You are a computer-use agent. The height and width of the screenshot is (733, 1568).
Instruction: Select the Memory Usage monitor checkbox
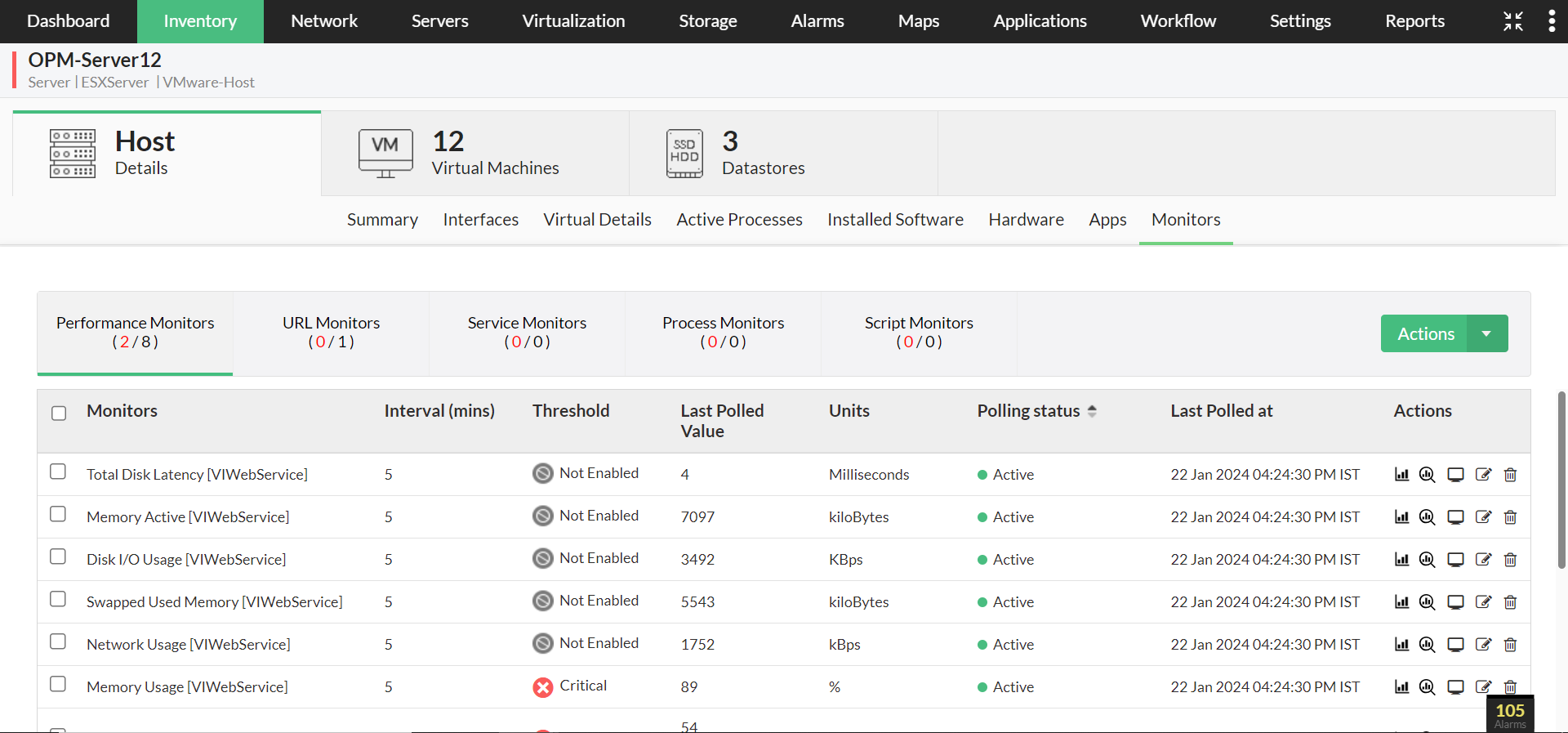click(58, 684)
